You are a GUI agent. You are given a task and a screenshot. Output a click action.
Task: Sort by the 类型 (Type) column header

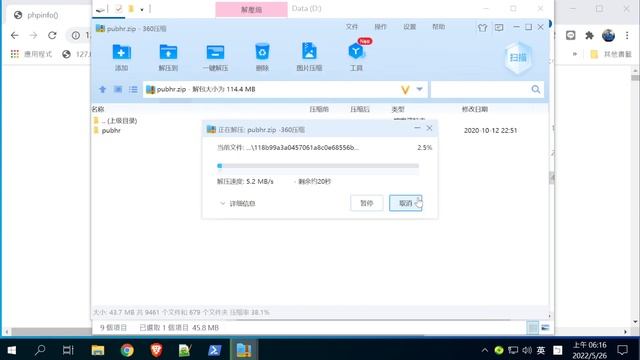point(398,109)
